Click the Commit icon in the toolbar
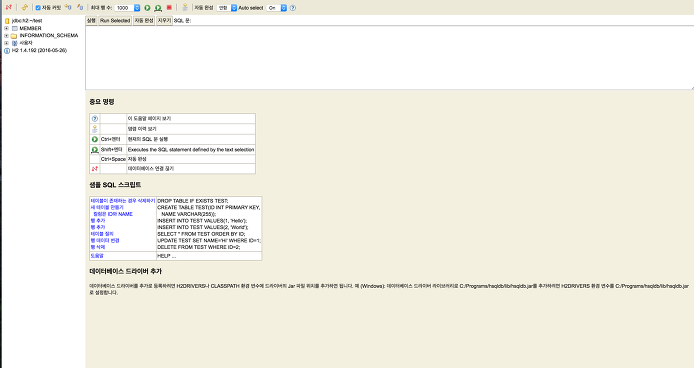 (x=80, y=8)
